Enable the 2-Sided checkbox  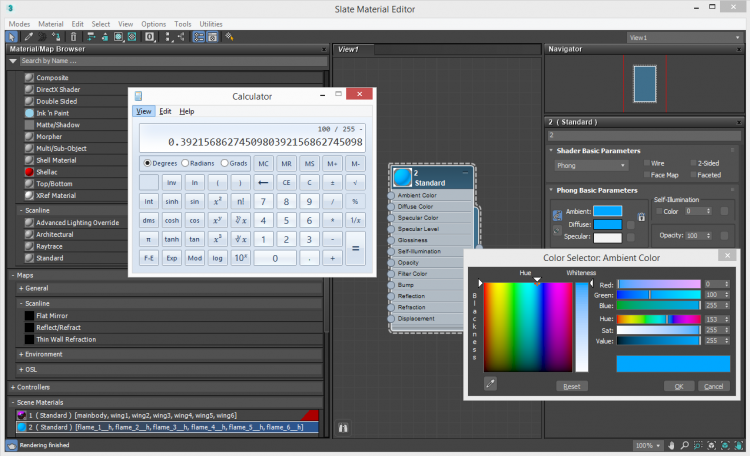(x=693, y=163)
